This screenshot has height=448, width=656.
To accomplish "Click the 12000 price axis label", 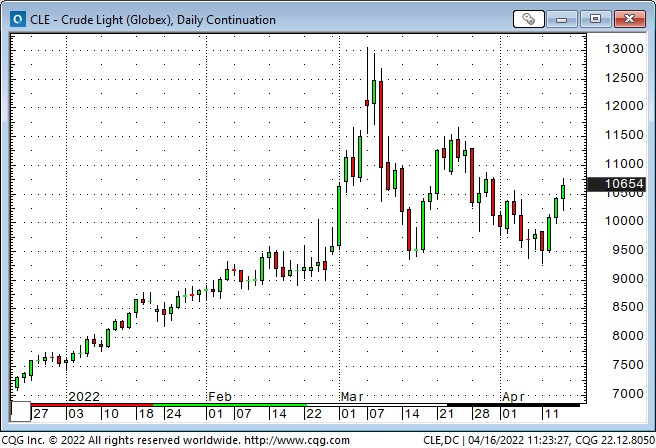I will coord(624,106).
